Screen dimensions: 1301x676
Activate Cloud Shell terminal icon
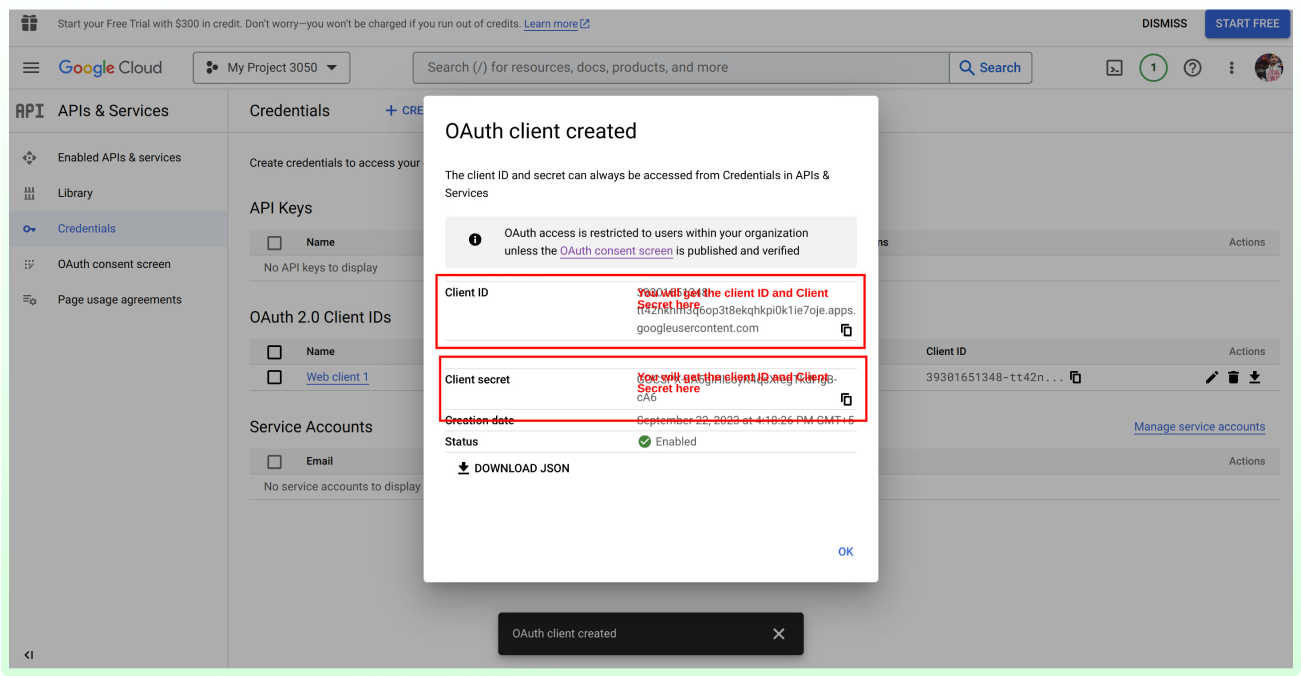coord(1114,68)
